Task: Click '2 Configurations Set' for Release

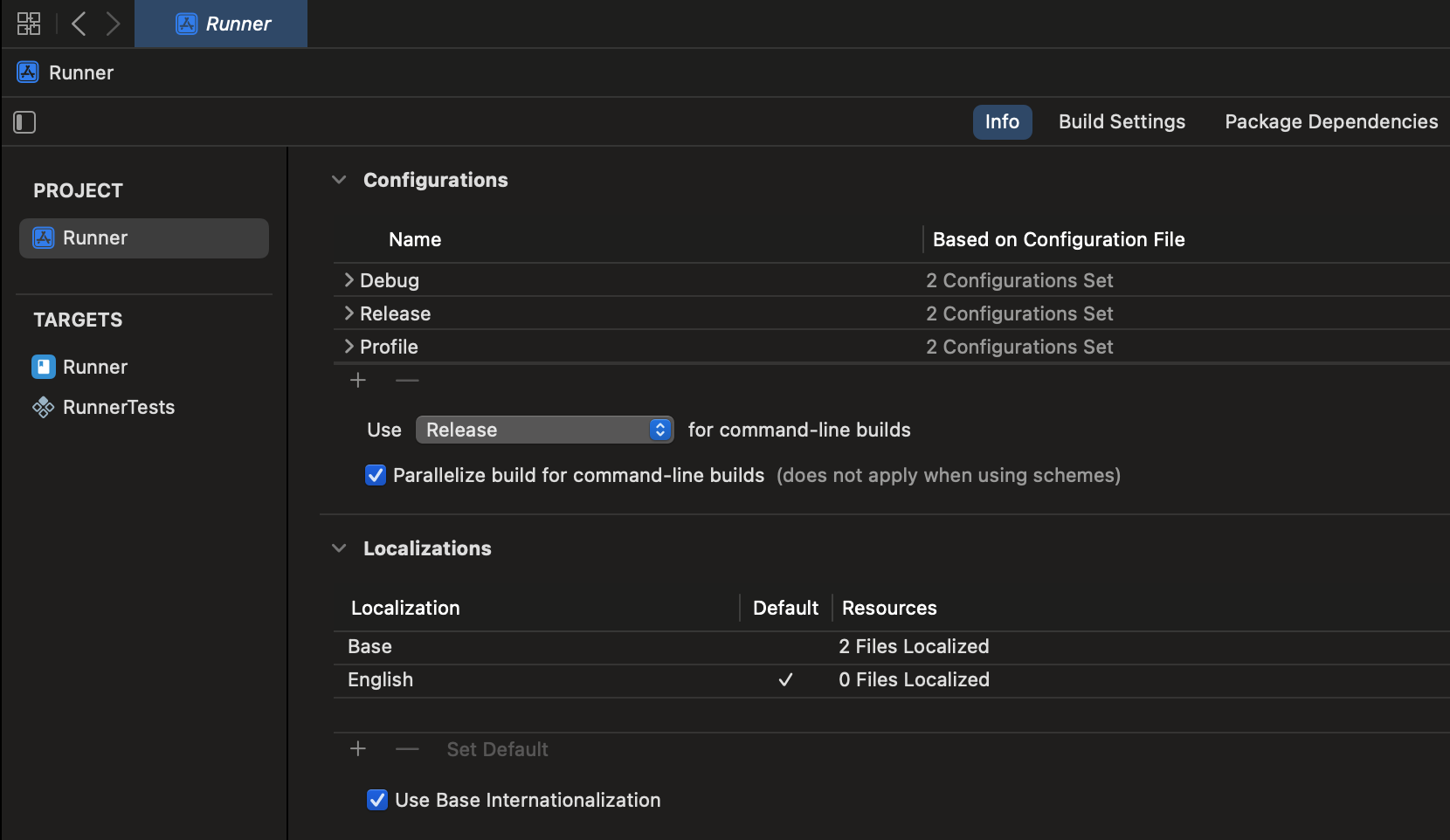Action: point(1019,313)
